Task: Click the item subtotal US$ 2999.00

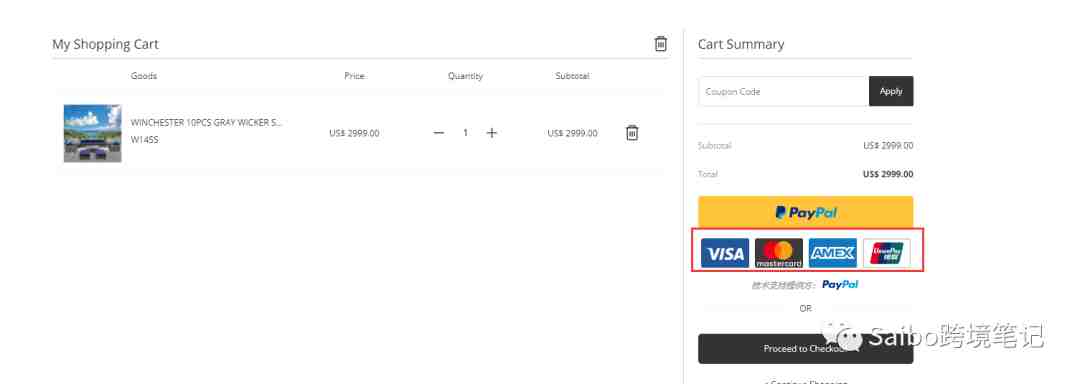Action: [572, 134]
